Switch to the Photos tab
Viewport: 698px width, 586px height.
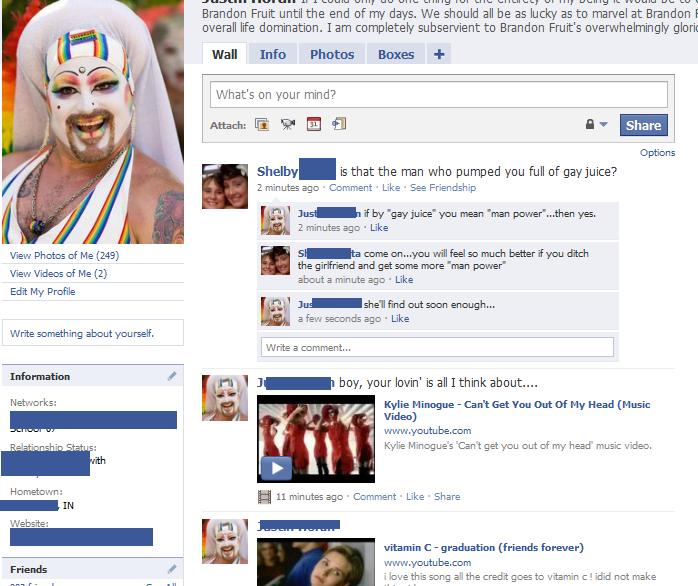point(332,54)
